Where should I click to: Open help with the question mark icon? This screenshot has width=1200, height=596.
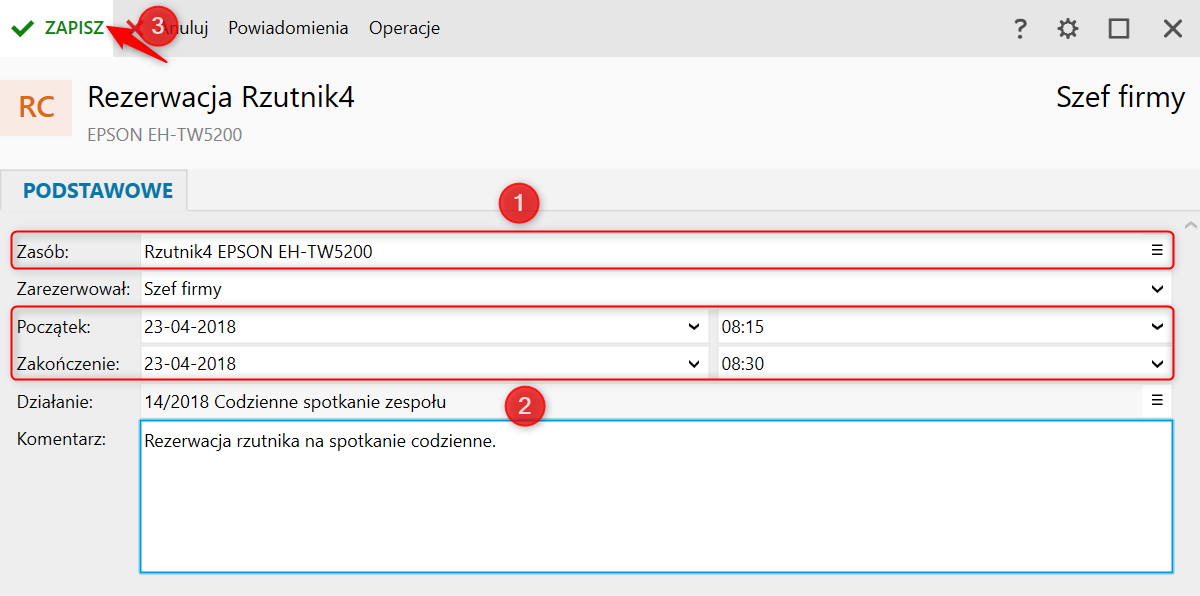pyautogui.click(x=1020, y=29)
